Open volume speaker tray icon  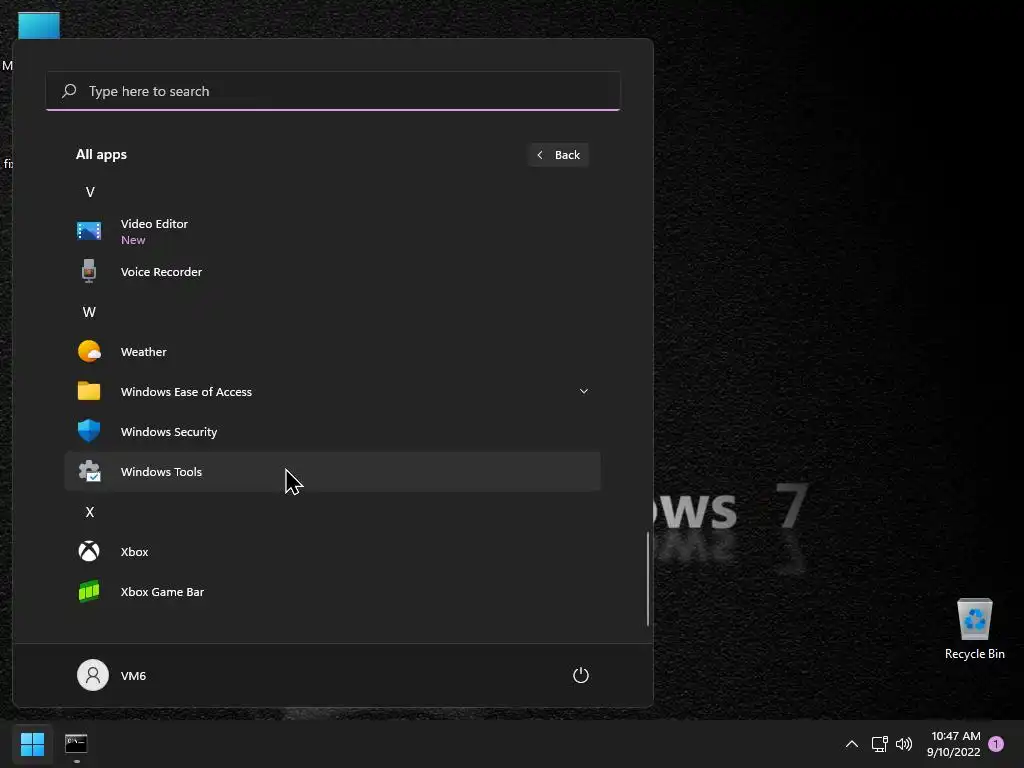[x=904, y=744]
